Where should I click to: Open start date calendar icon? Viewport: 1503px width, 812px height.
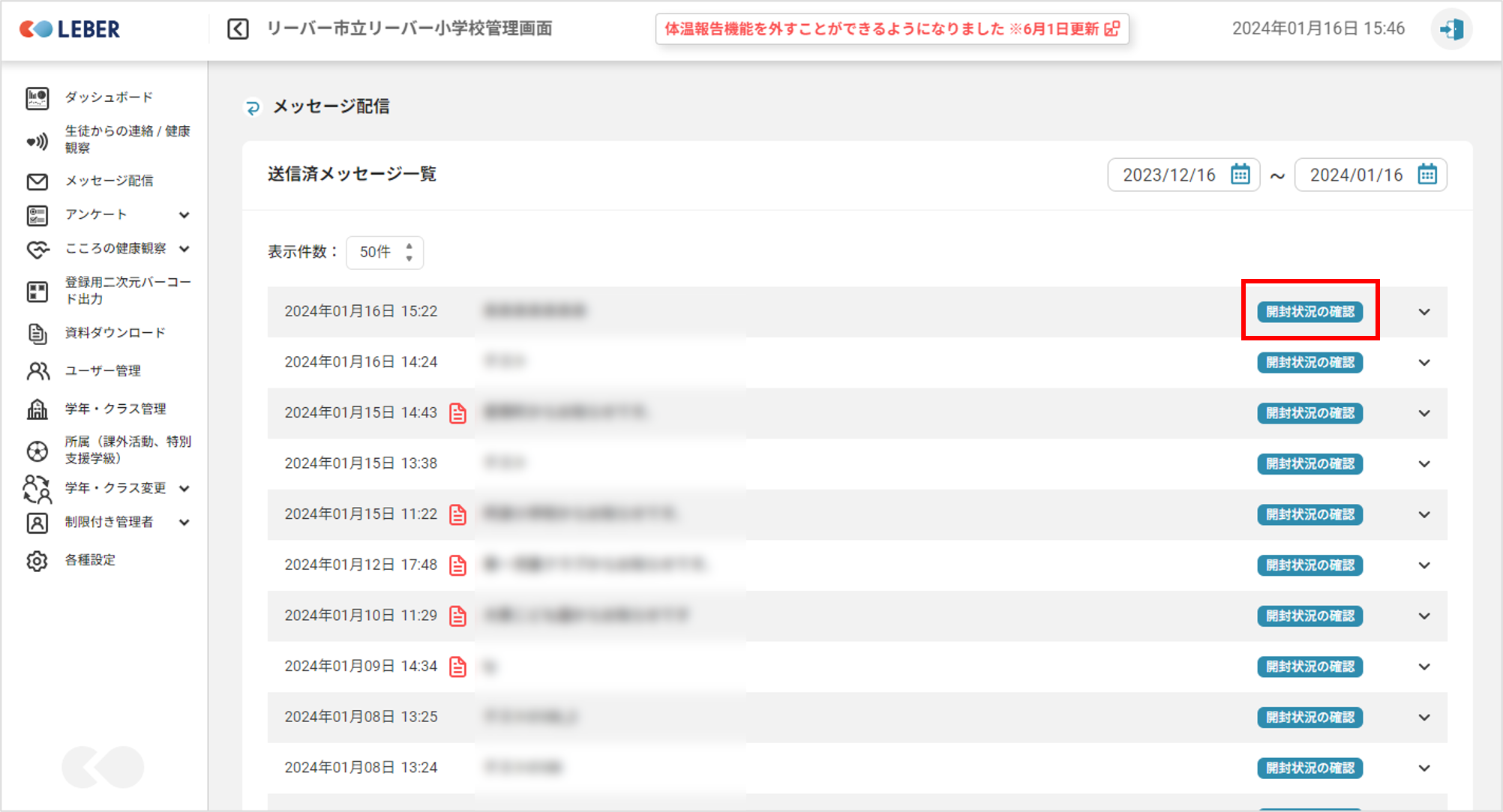tap(1240, 174)
